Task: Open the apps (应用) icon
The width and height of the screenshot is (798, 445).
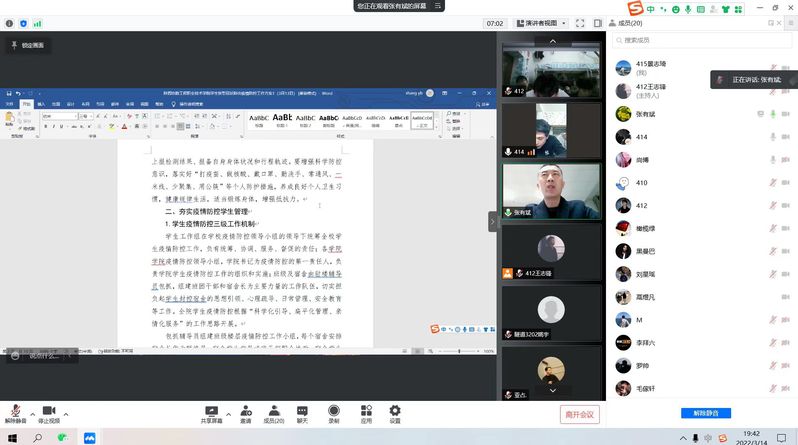Action: pyautogui.click(x=366, y=411)
